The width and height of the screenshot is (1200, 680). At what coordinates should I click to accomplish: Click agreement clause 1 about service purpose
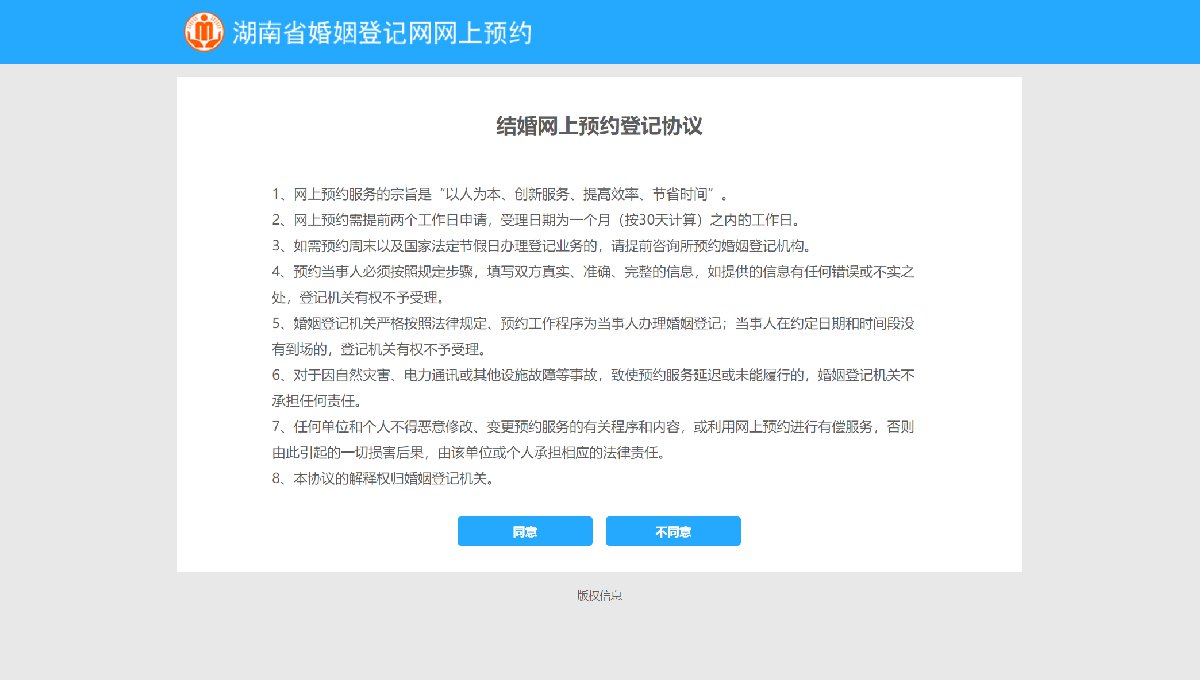pos(500,194)
